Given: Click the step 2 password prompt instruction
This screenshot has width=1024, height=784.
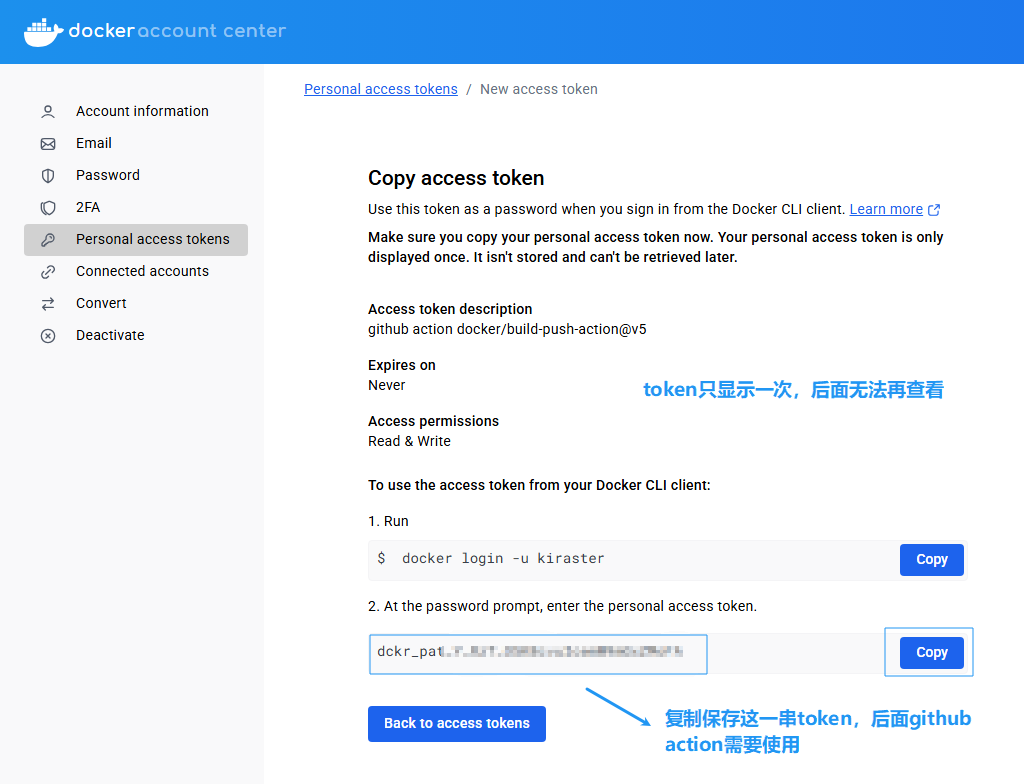Looking at the screenshot, I should click(562, 606).
